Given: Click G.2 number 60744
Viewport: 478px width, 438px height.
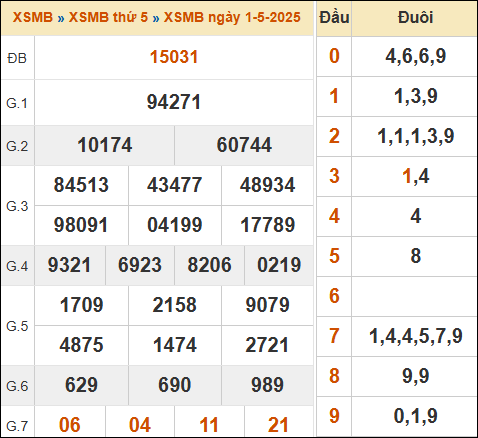Looking at the screenshot, I should [x=244, y=145].
